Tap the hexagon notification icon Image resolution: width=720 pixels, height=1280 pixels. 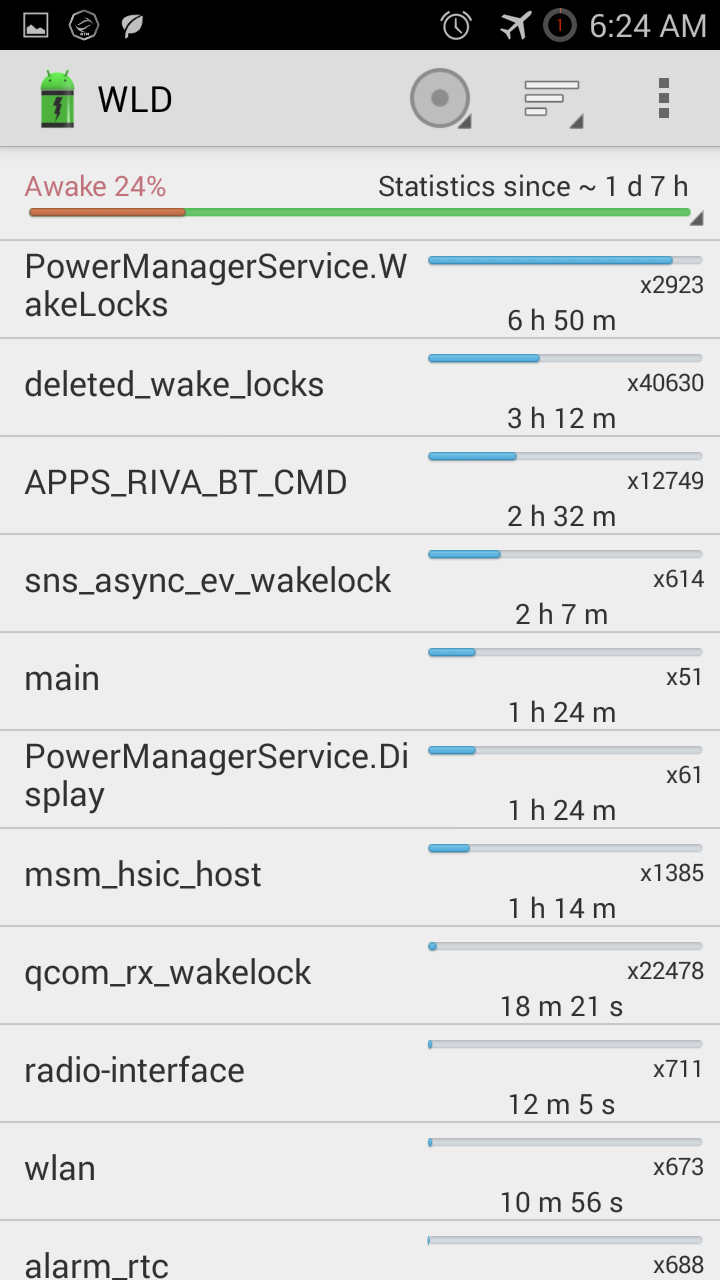[x=84, y=25]
